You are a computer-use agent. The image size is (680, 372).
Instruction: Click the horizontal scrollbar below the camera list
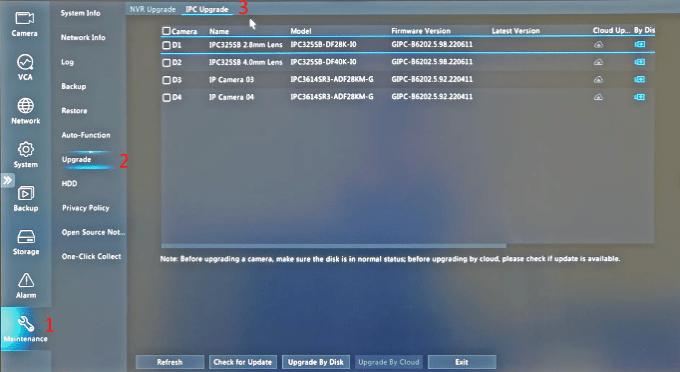pyautogui.click(x=333, y=246)
